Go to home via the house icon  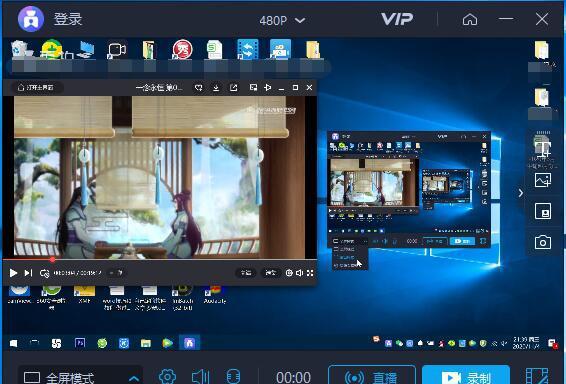[x=470, y=19]
